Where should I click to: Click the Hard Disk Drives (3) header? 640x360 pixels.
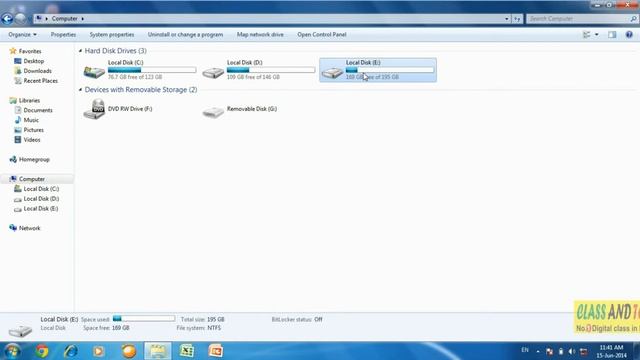(x=116, y=51)
